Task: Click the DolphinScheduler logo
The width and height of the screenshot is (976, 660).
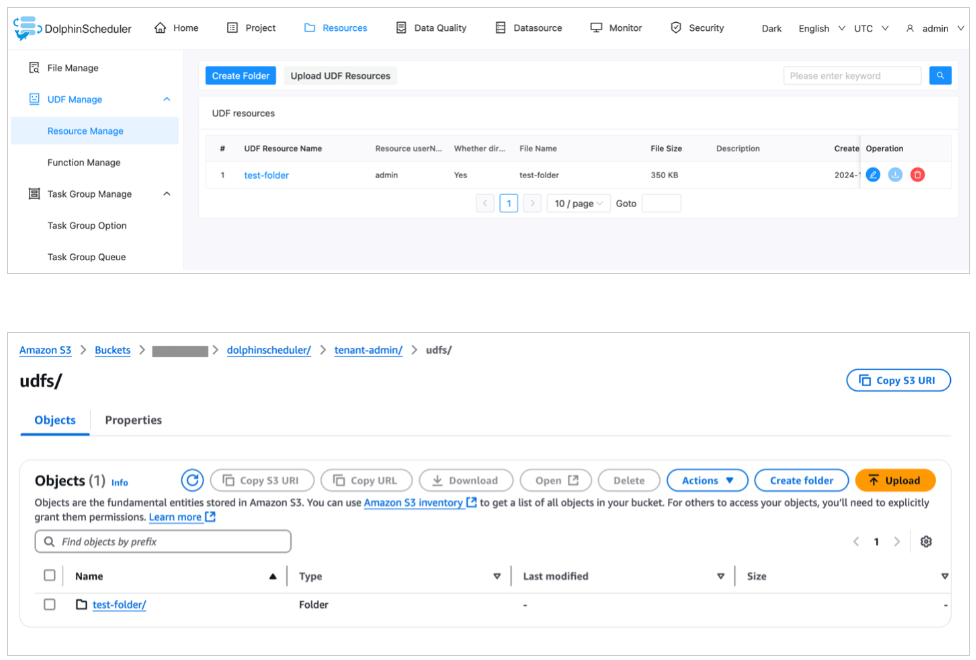Action: (x=73, y=28)
